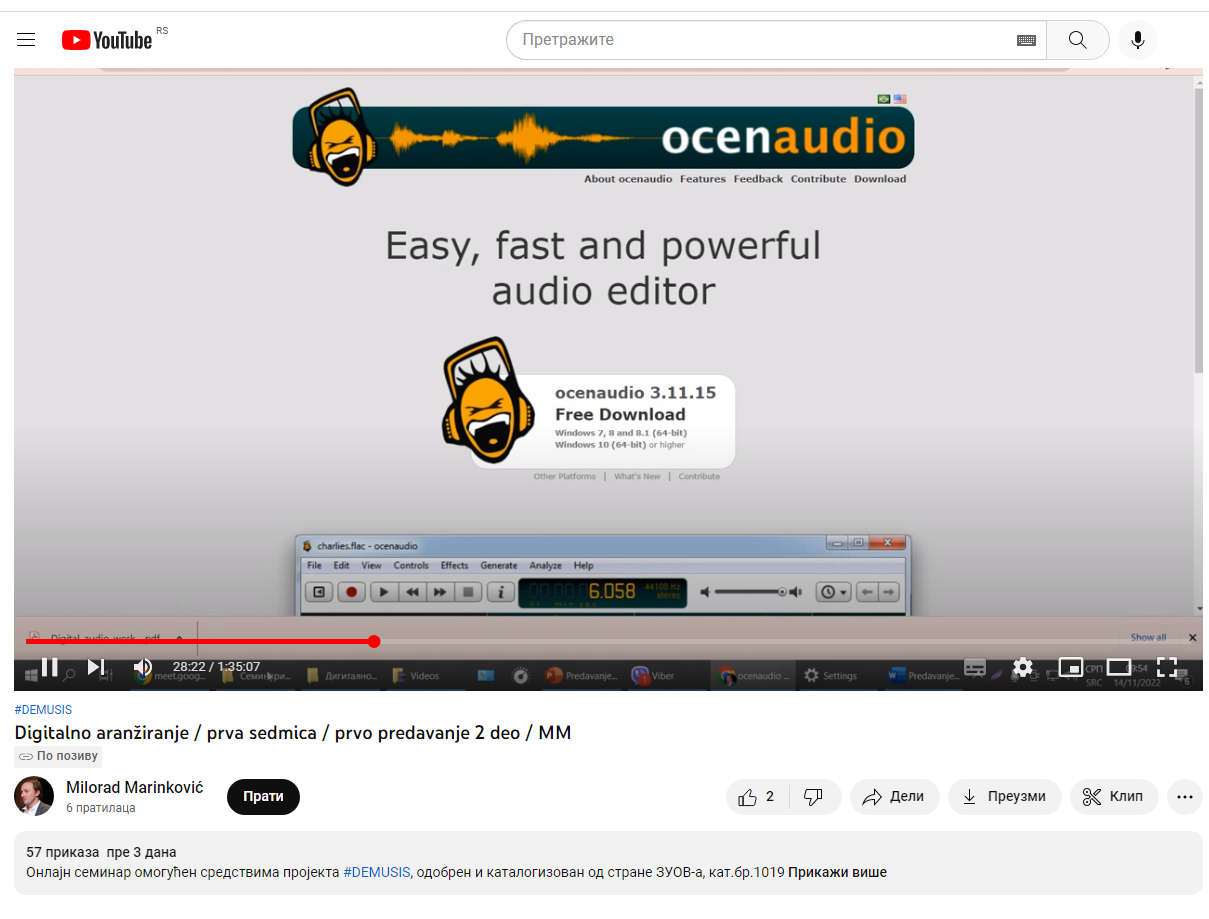
Task: Open Milorad Marinković channel name
Action: pyautogui.click(x=134, y=788)
